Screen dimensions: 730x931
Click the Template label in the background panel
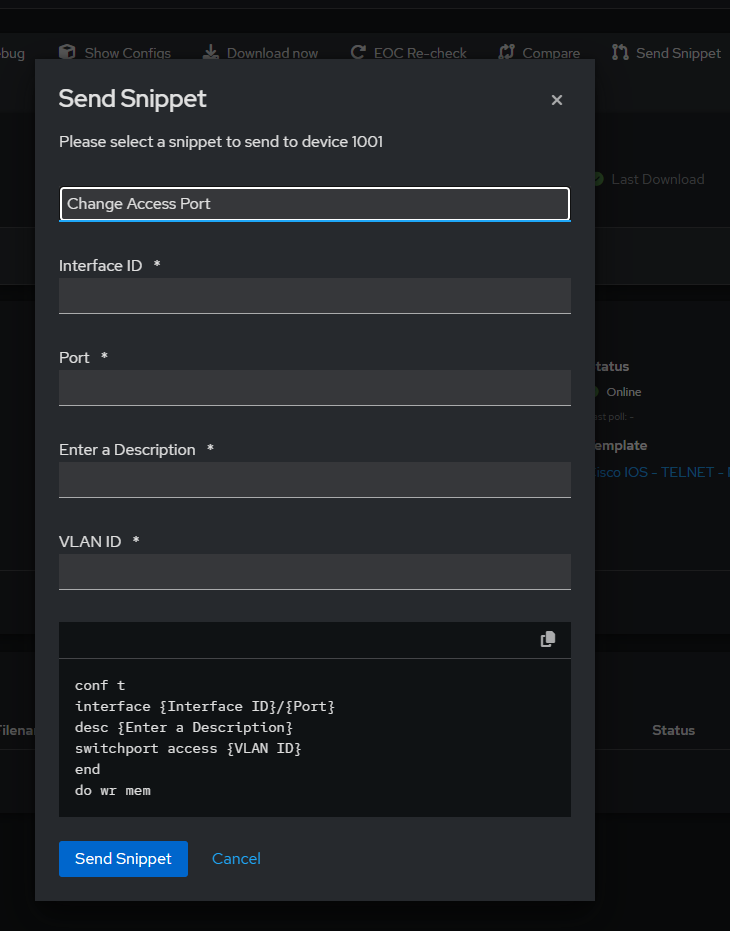[621, 445]
